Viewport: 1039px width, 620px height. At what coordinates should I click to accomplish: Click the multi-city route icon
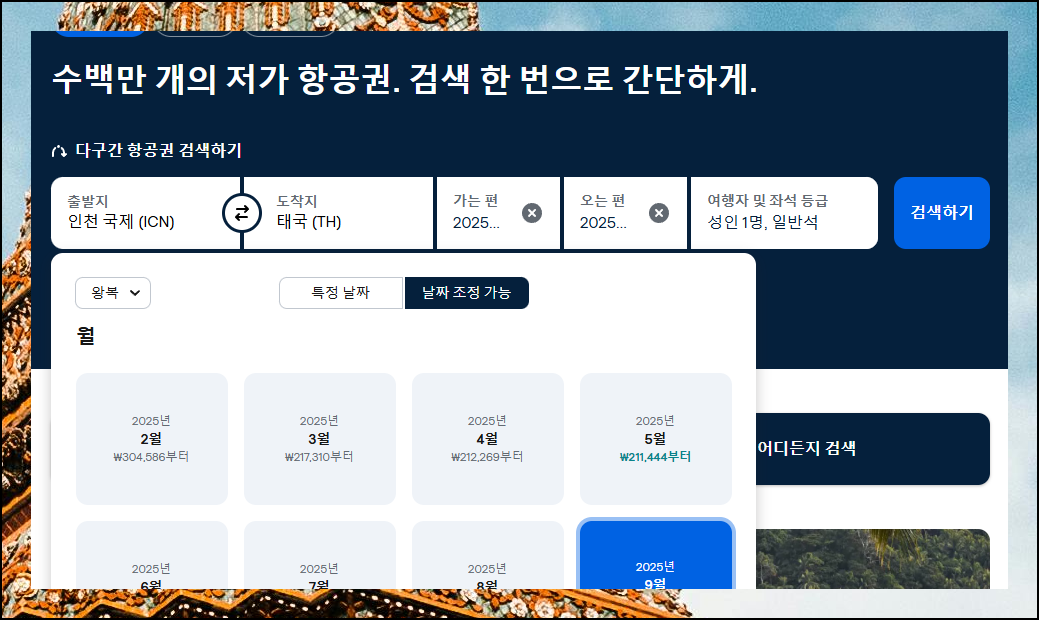(x=59, y=151)
